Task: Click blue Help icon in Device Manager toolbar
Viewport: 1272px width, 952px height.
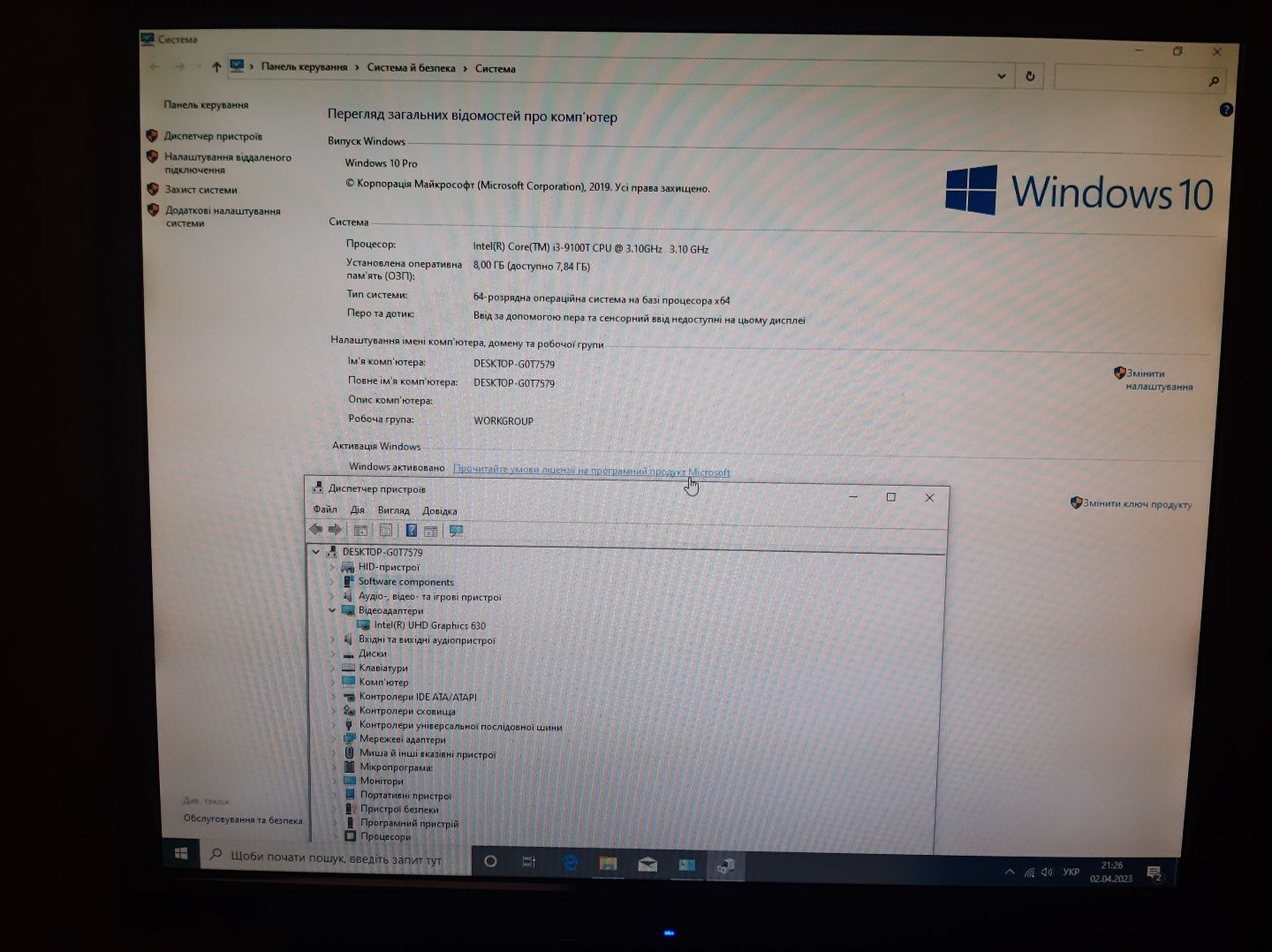Action: (x=411, y=531)
